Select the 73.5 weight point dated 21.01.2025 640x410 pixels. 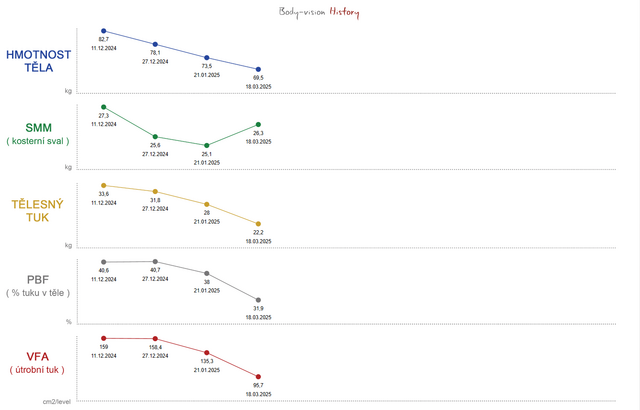pos(206,57)
